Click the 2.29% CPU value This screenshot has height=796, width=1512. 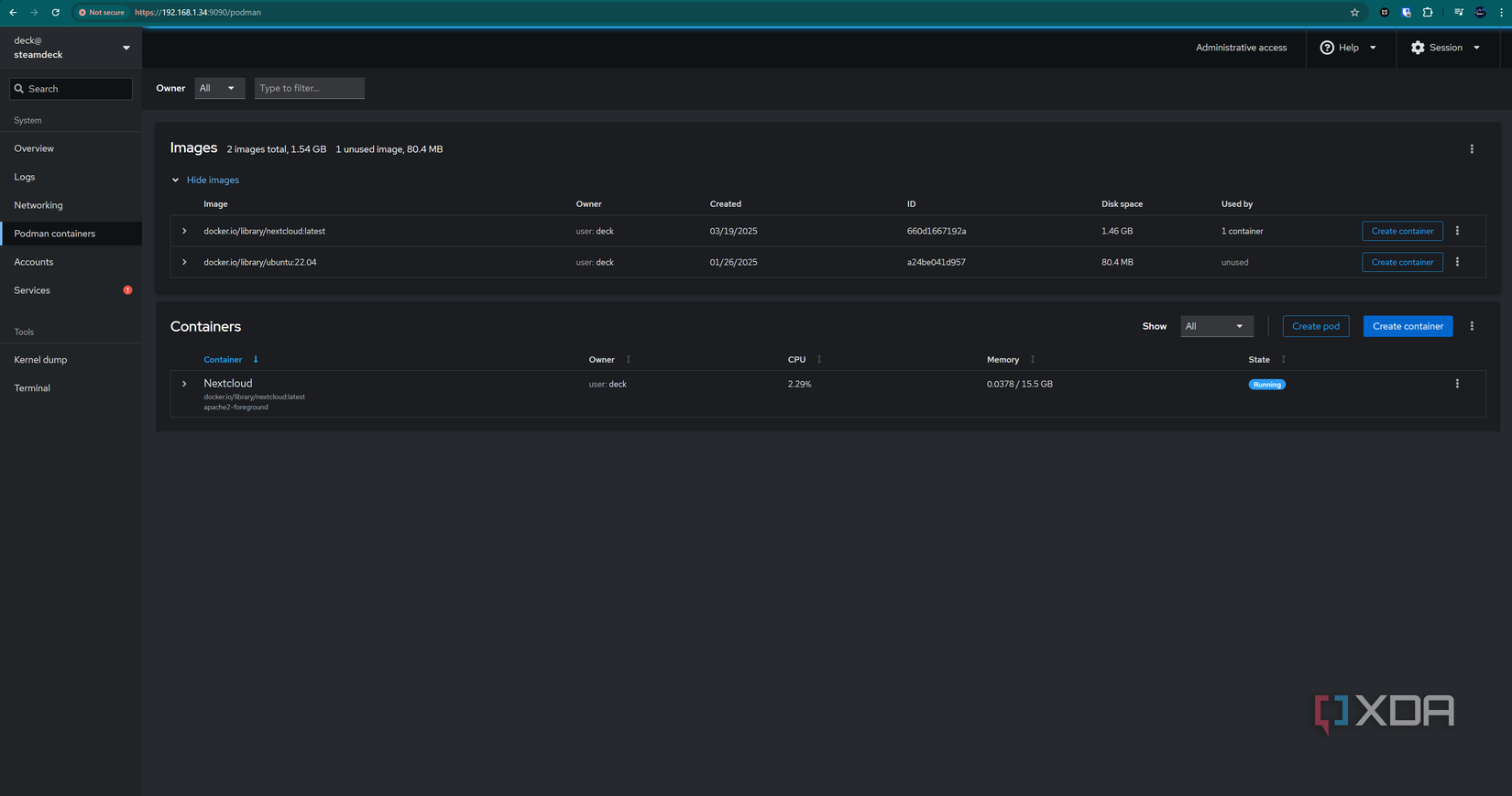pos(799,384)
